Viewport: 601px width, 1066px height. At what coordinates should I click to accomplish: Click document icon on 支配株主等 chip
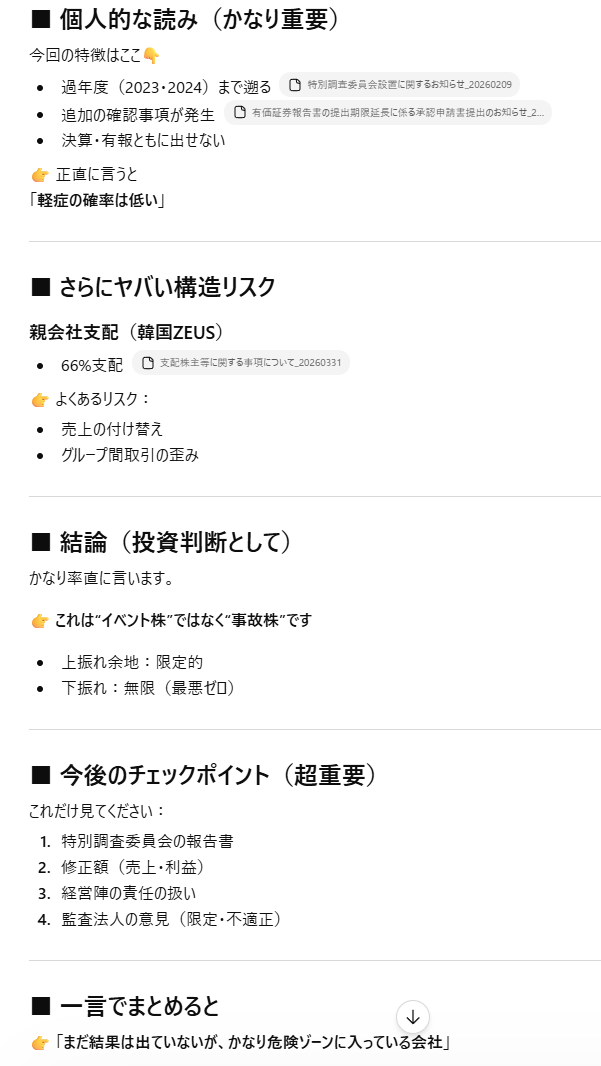point(148,363)
